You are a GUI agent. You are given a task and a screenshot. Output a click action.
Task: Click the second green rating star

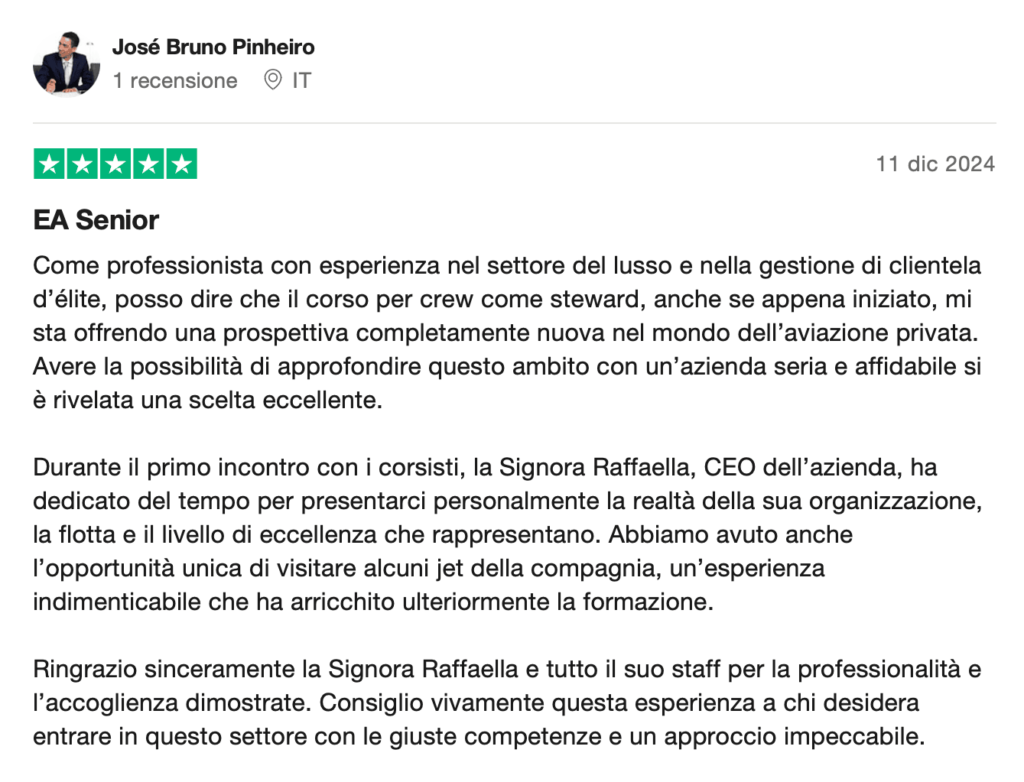point(82,164)
